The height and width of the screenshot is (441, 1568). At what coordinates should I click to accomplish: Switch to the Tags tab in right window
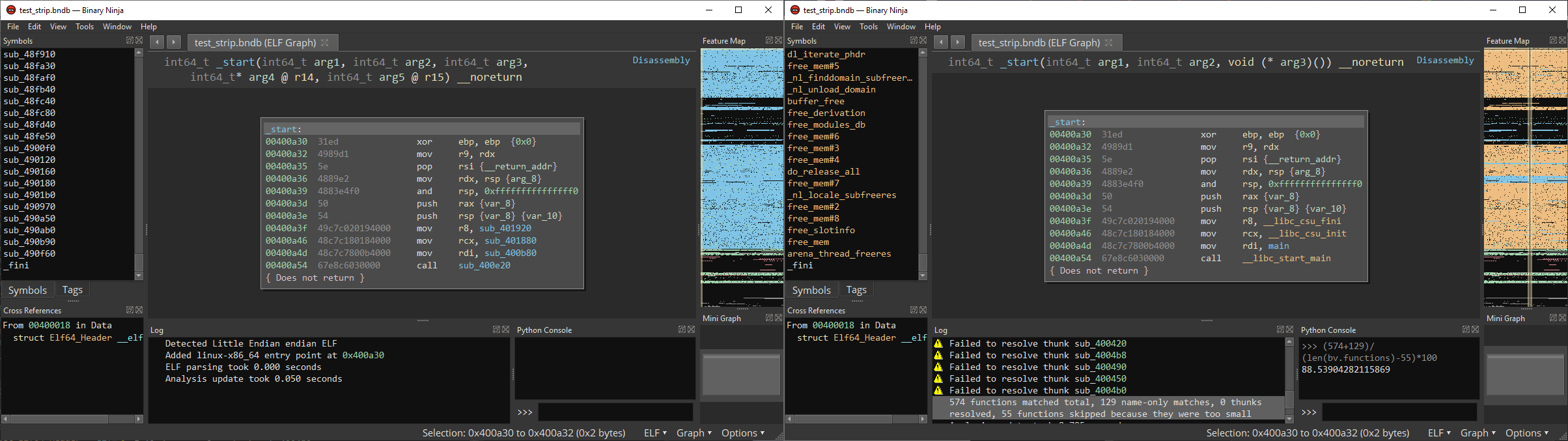[x=856, y=290]
